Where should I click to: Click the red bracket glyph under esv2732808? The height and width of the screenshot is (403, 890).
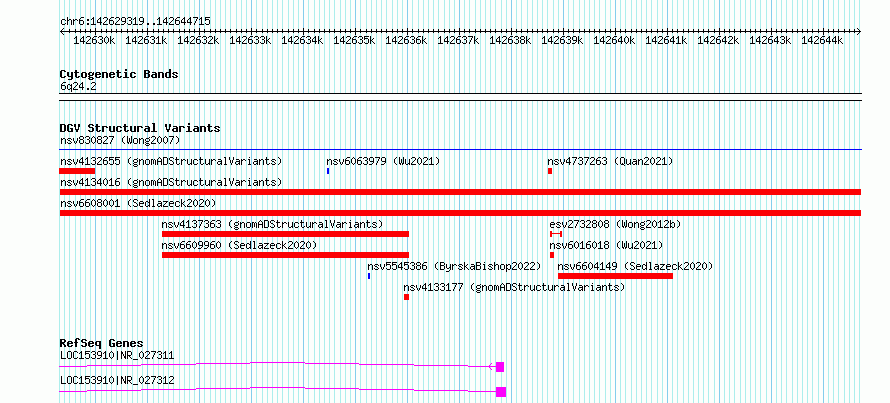(x=556, y=234)
